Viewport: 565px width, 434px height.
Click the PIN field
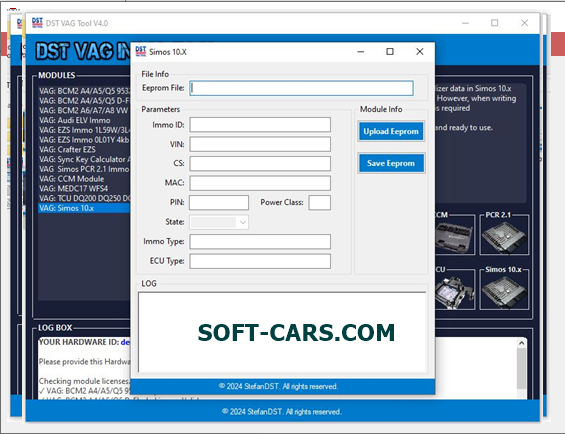(x=219, y=203)
